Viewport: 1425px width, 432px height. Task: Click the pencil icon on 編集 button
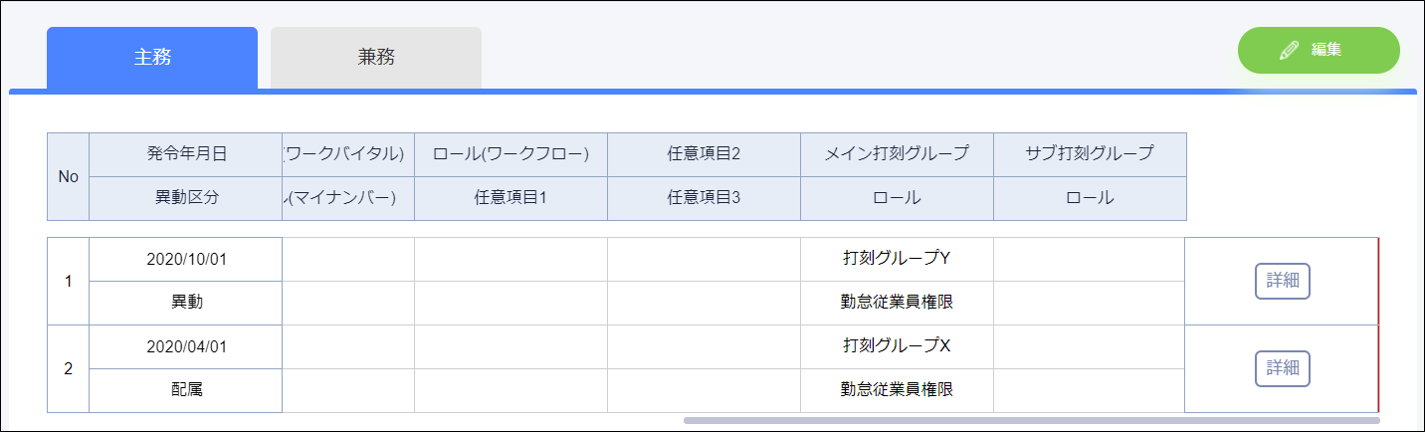tap(1289, 50)
